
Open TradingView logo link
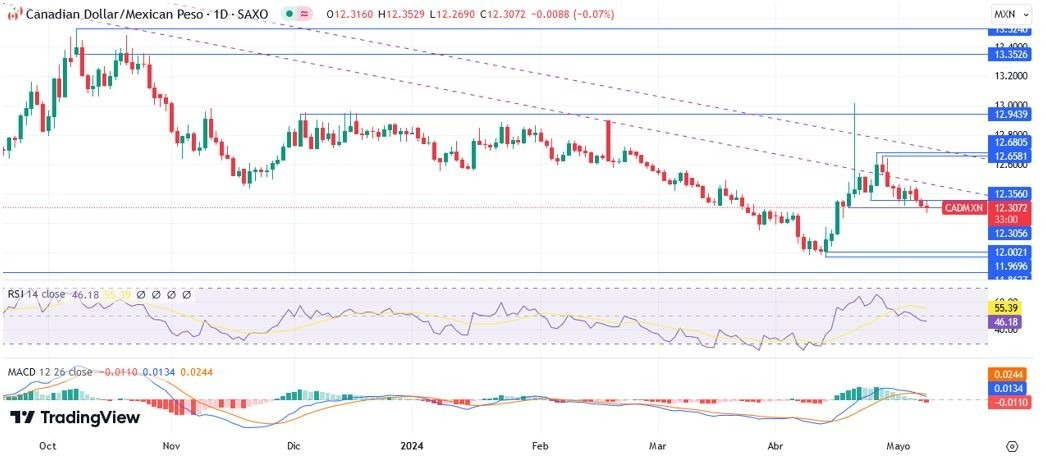pyautogui.click(x=75, y=418)
